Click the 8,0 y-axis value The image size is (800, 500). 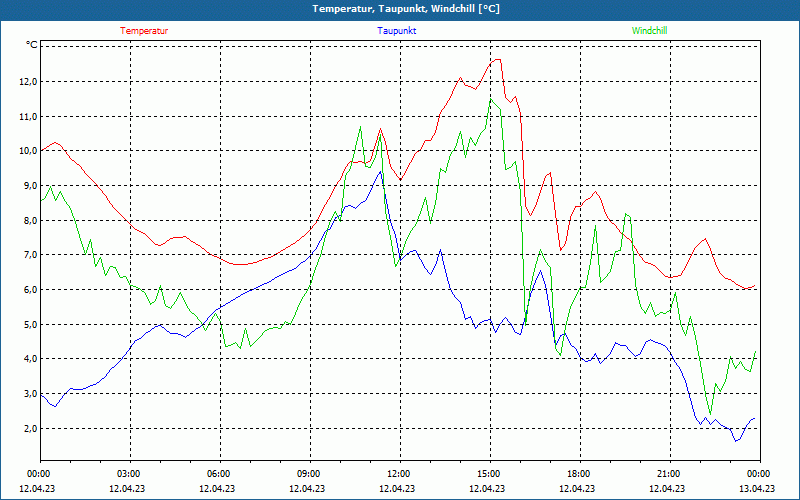tap(30, 220)
